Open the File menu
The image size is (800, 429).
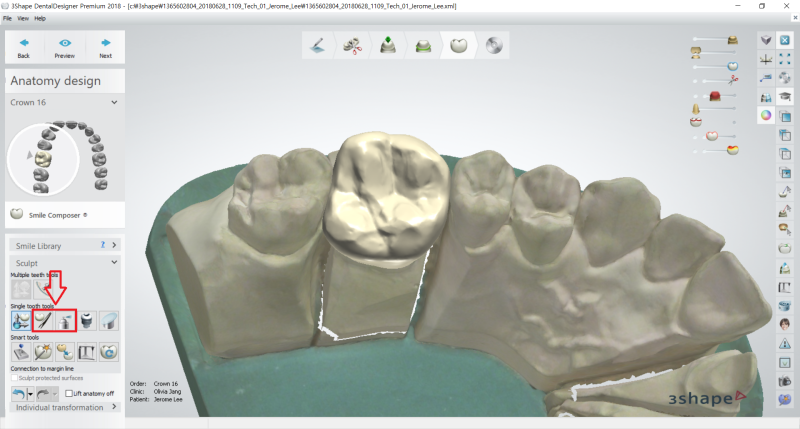point(7,18)
